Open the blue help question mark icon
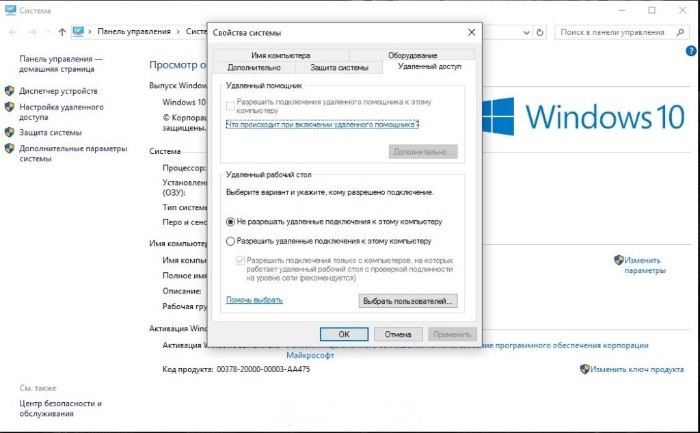 click(691, 51)
